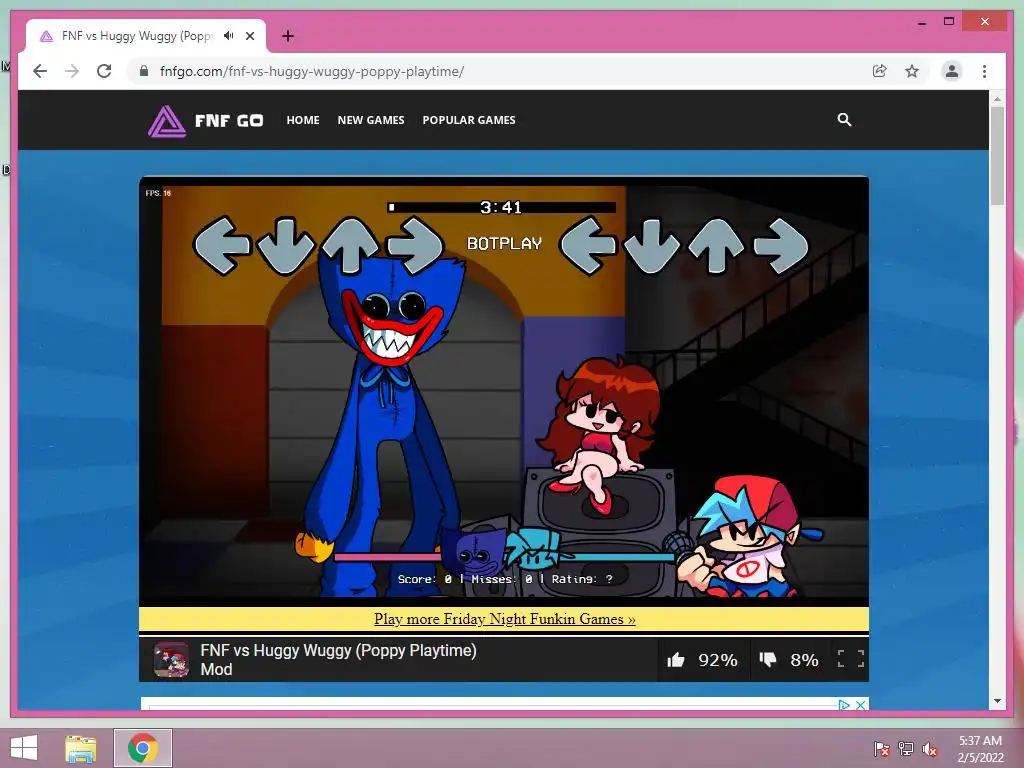Click the 92% like rating text
The width and height of the screenshot is (1024, 768).
[x=718, y=660]
